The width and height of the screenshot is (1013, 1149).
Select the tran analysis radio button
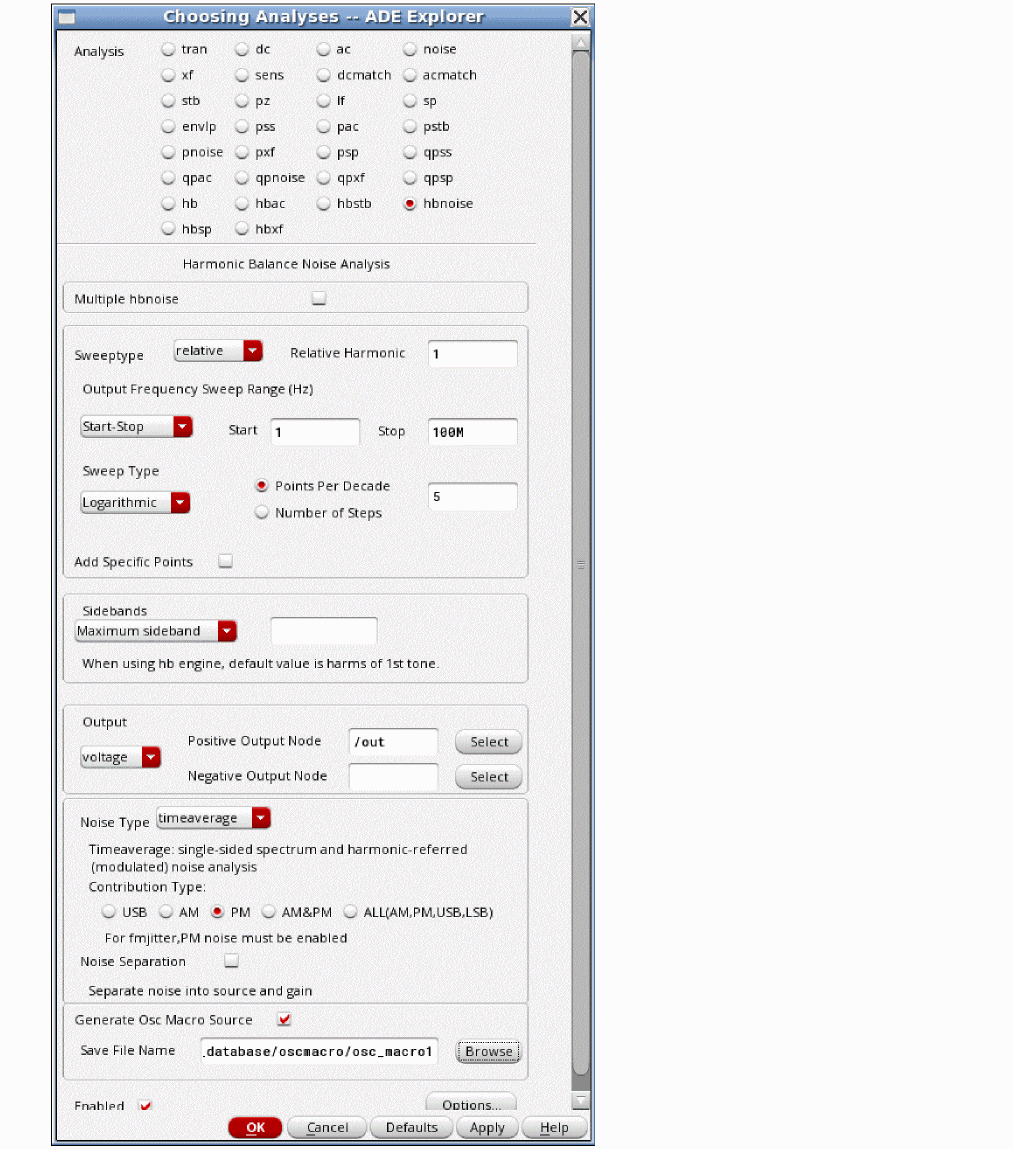coord(168,49)
